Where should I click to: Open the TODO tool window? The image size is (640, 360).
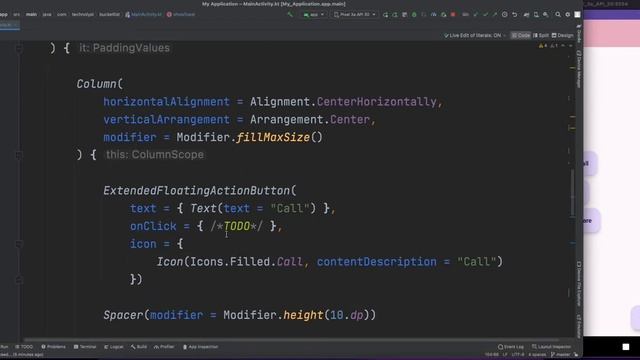[x=24, y=347]
